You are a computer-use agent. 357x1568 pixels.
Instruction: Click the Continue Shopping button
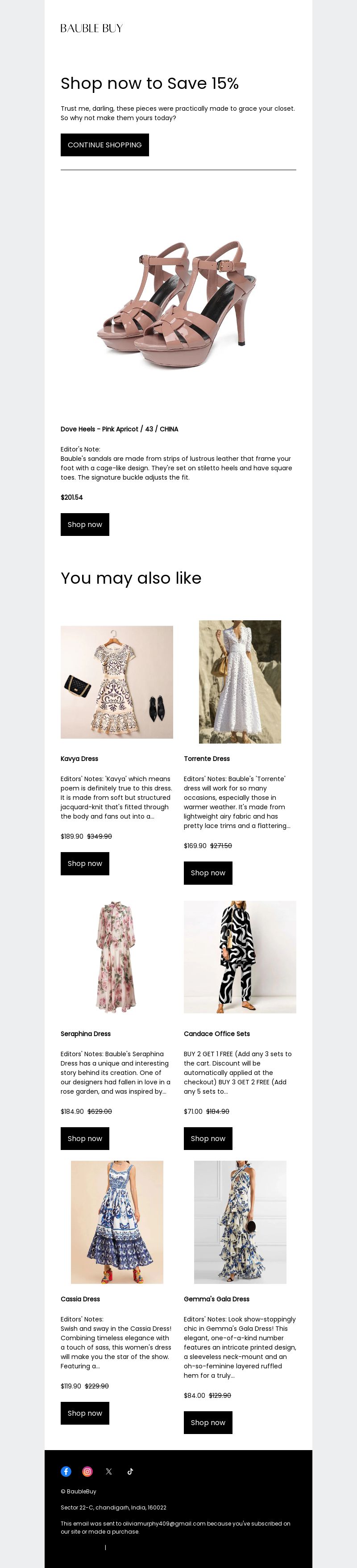(104, 145)
